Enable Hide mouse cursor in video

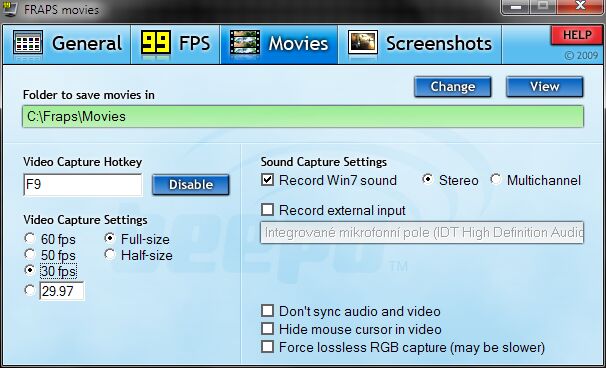[267, 329]
